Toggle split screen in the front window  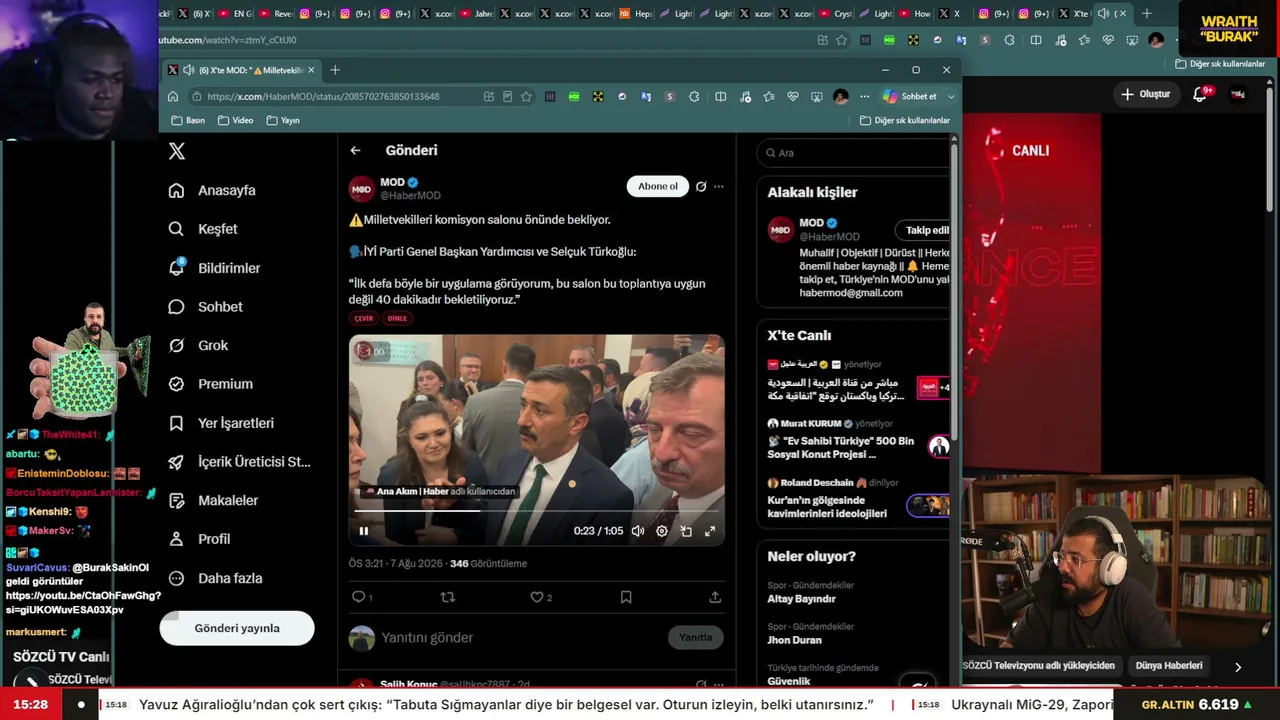coord(721,96)
